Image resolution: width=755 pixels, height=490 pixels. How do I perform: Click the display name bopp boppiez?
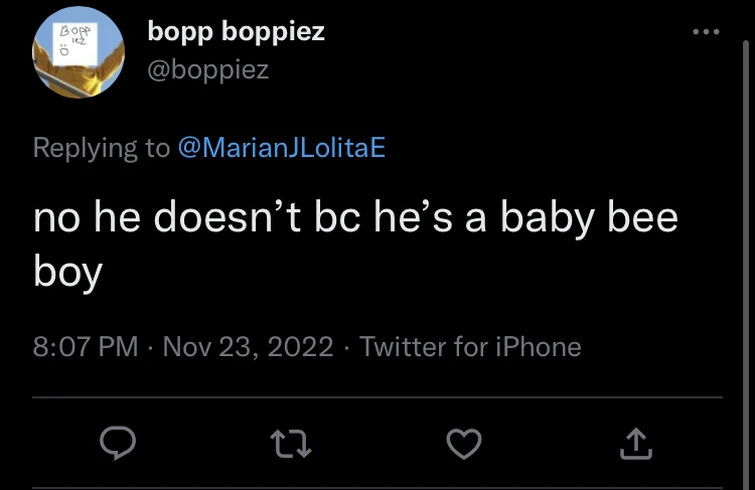click(236, 32)
